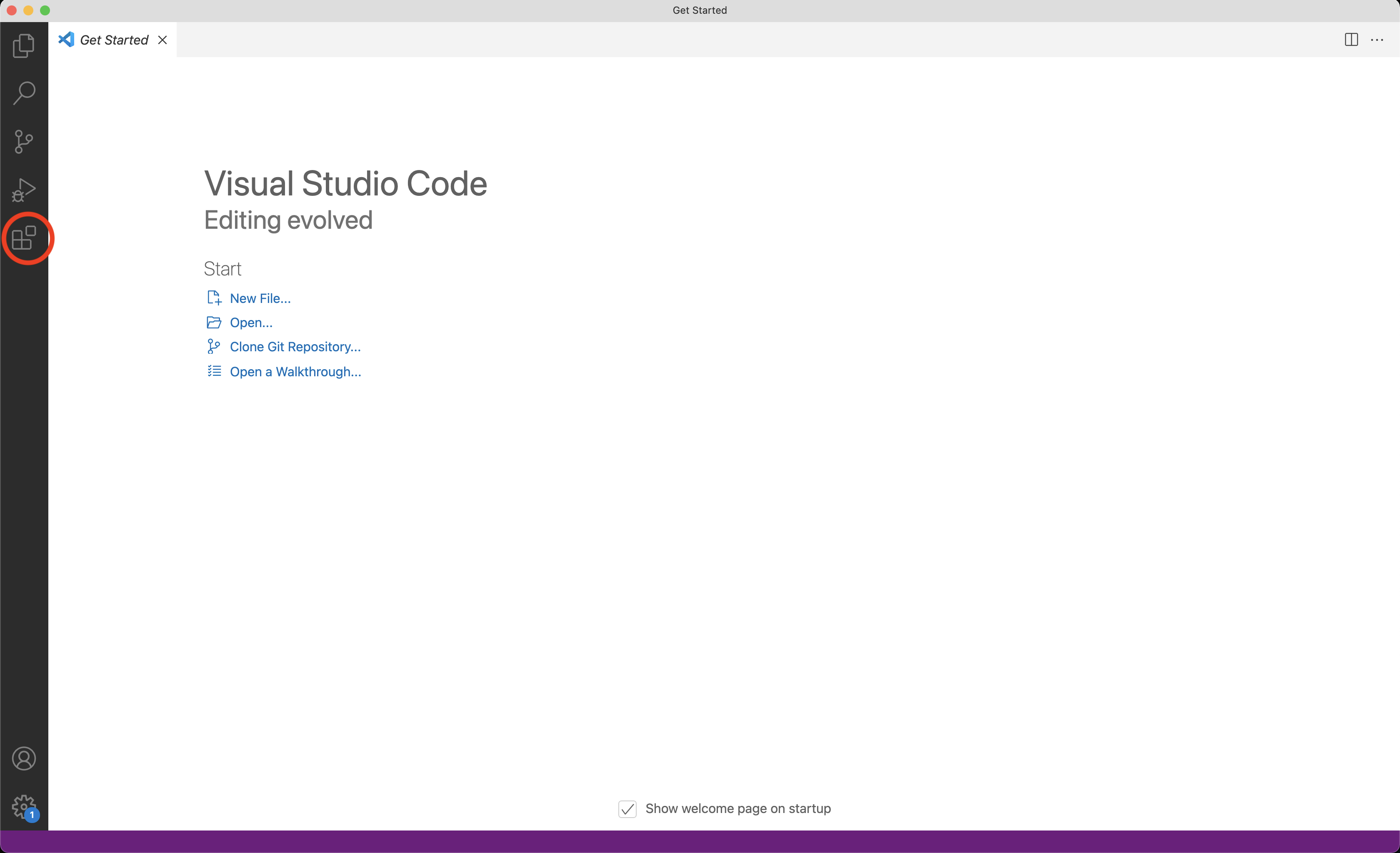Click Open a Walkthrough... link

[295, 372]
